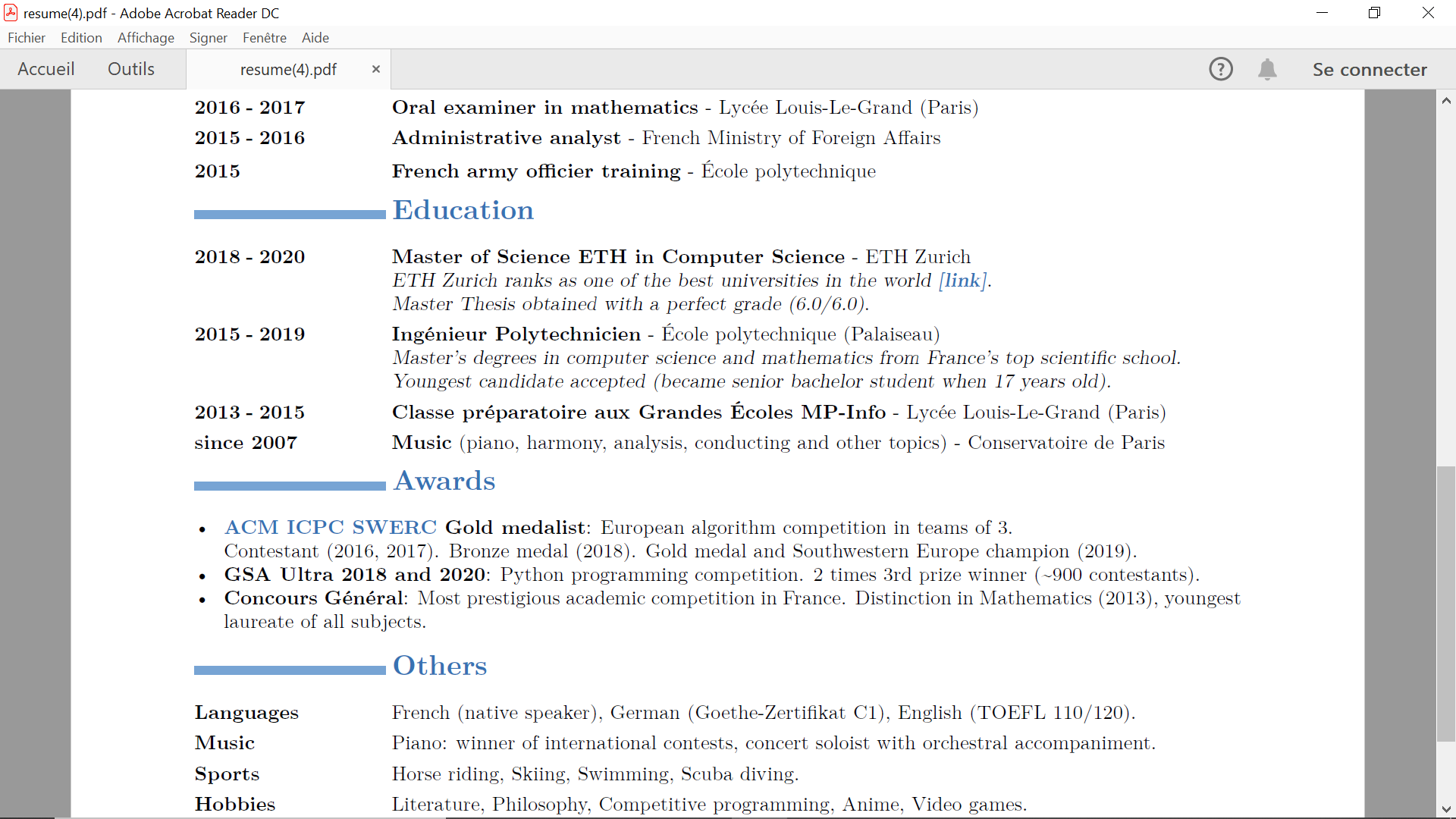Open the Aide menu
Image resolution: width=1456 pixels, height=819 pixels.
tap(315, 38)
